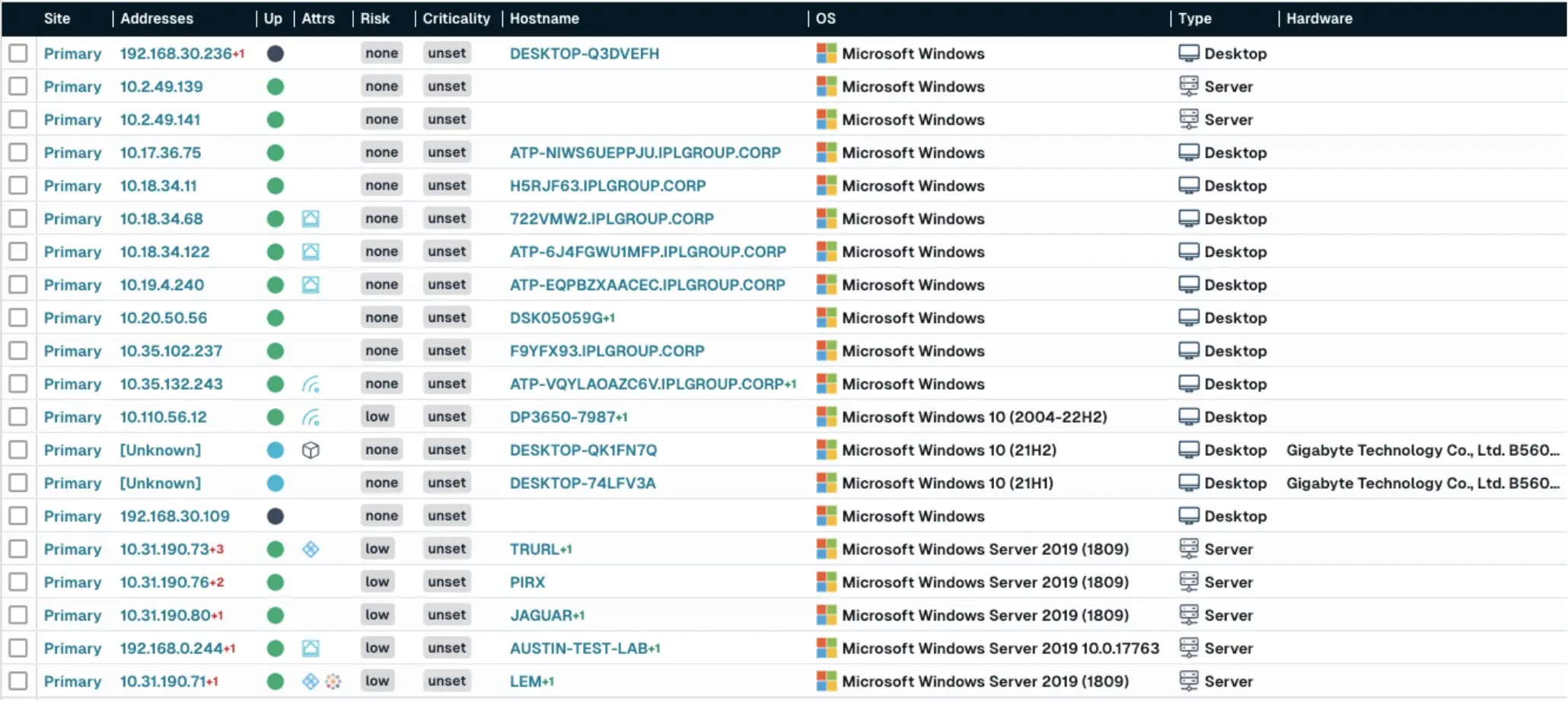Sort by the Hostname column header
The image size is (1568, 702).
544,19
